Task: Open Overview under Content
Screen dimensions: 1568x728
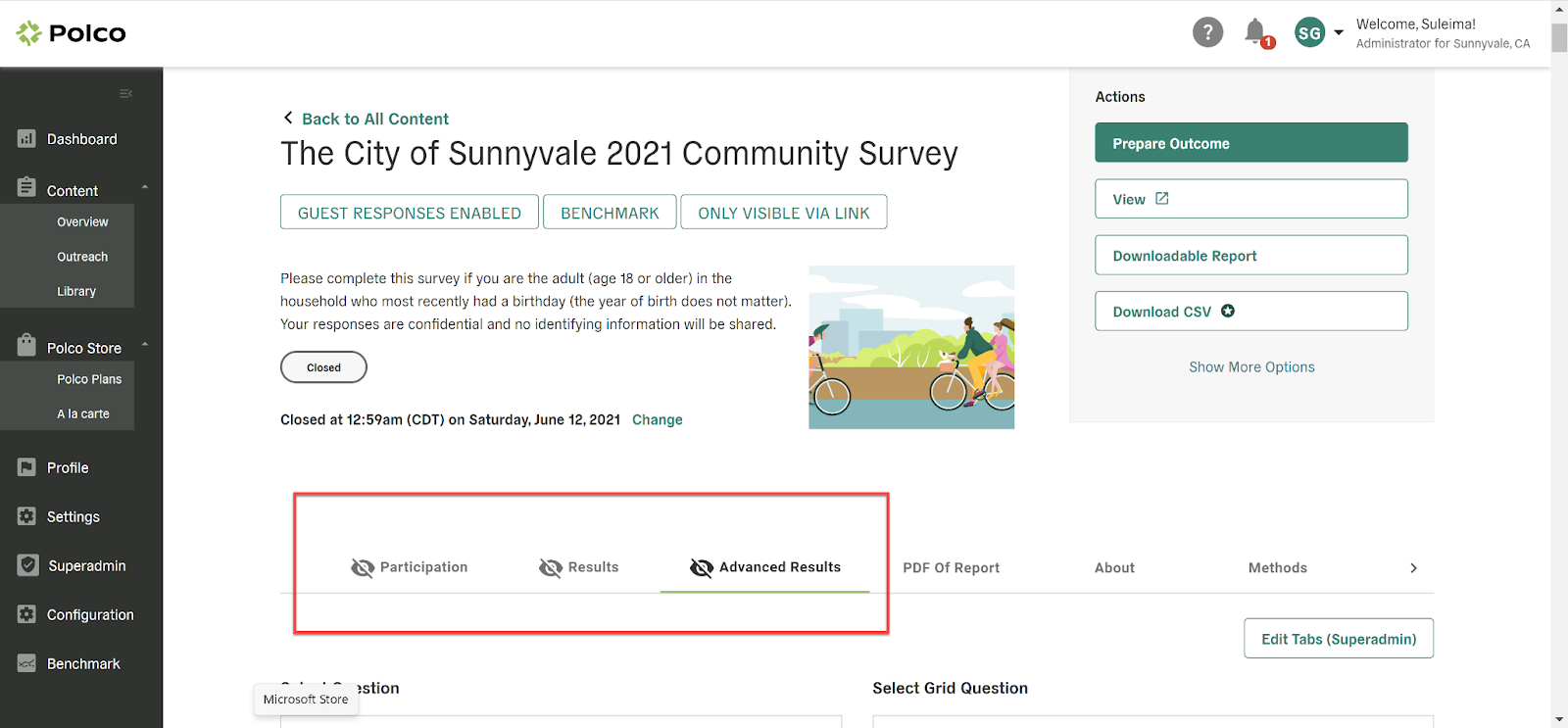Action: (x=82, y=222)
